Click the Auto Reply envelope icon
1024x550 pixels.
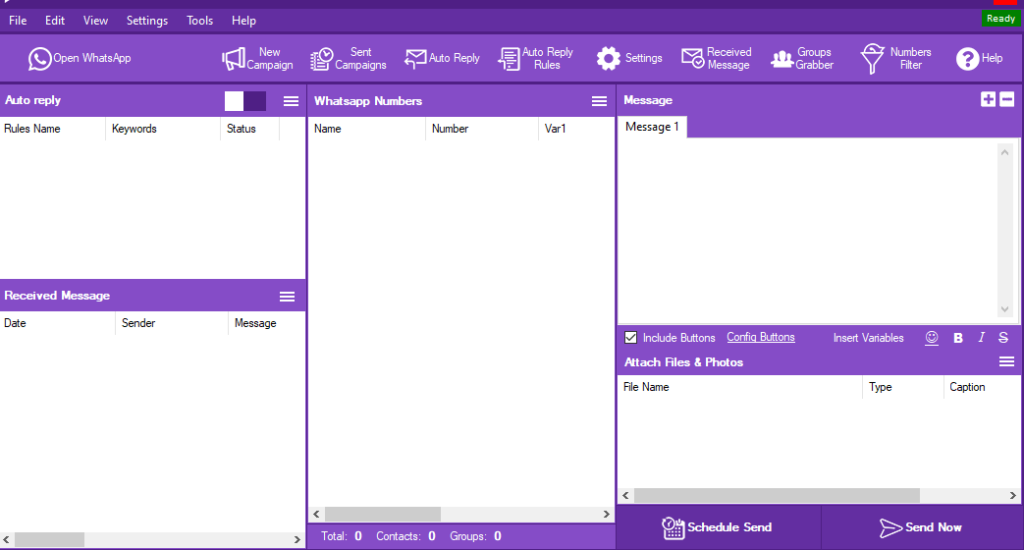coord(415,59)
